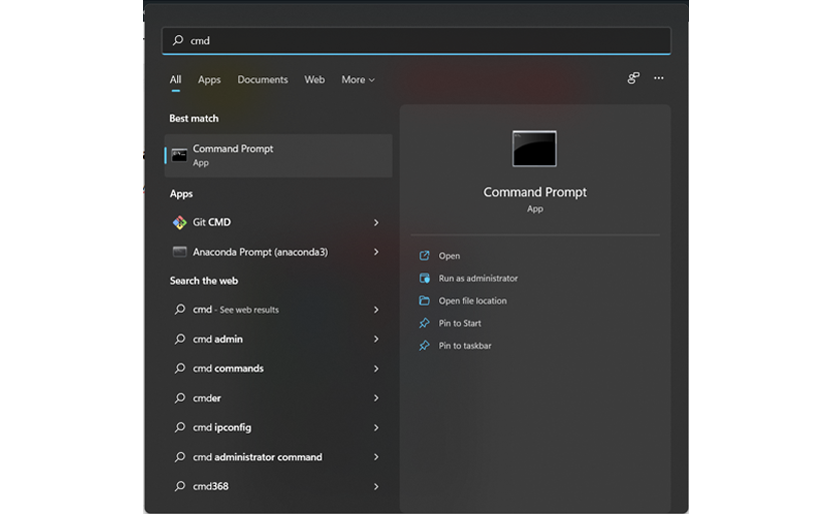
Task: Click Run as administrator
Action: pyautogui.click(x=478, y=278)
